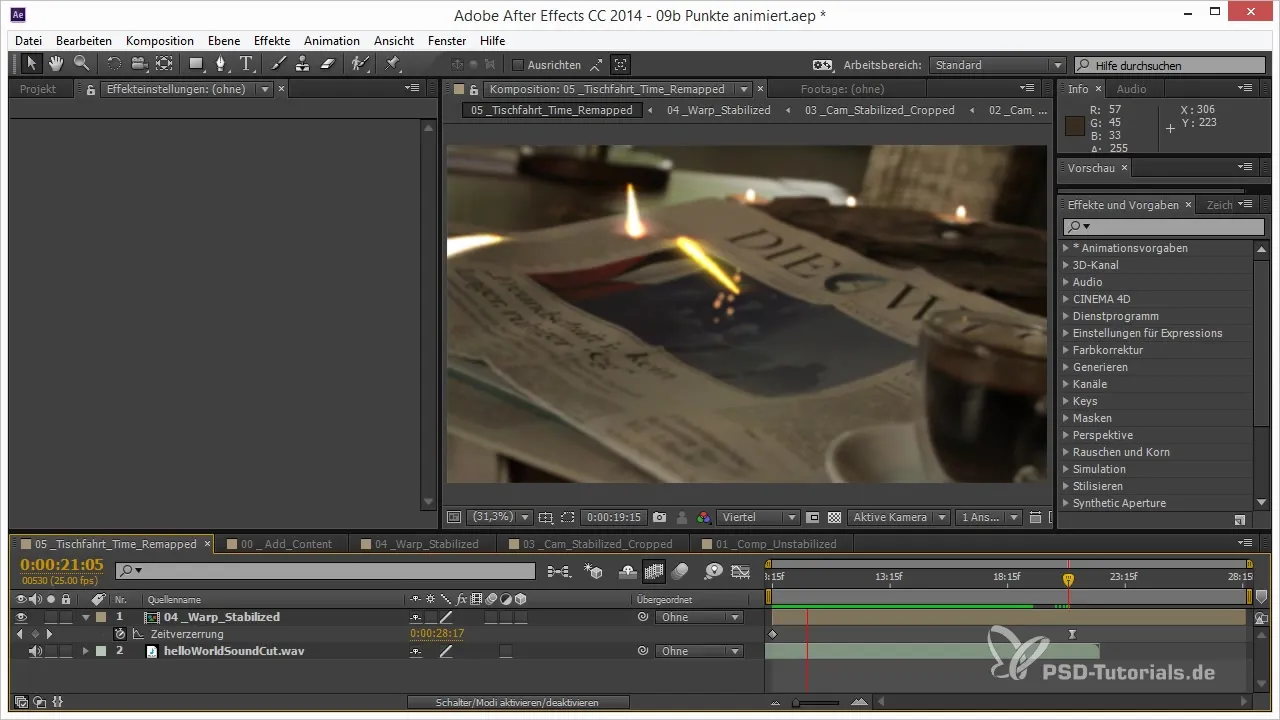Open composition mini-flowchart in timeline
The width and height of the screenshot is (1280, 720).
(559, 571)
